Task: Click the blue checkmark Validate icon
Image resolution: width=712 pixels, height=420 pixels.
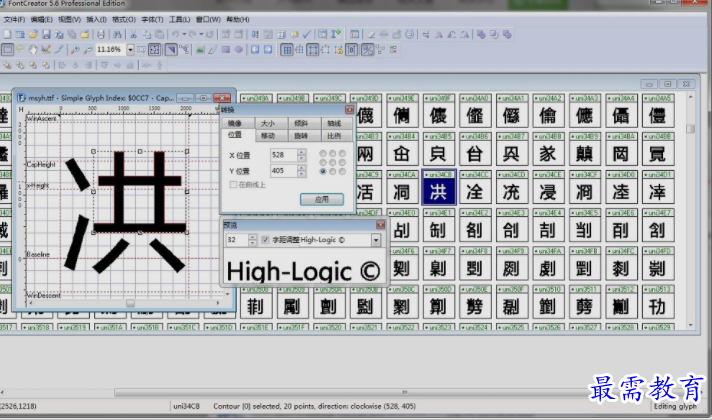Action: pyautogui.click(x=307, y=35)
